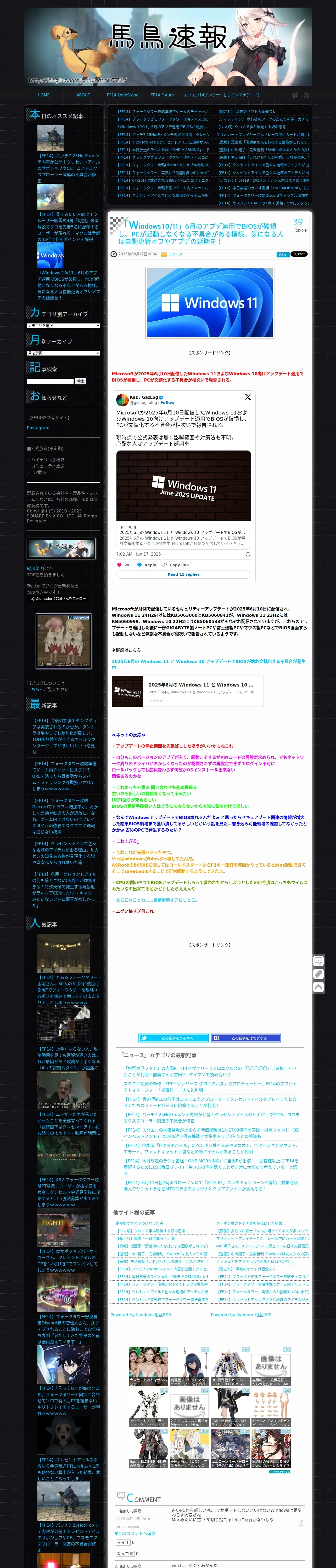Open the Twitter icon in navigation bar
The height and width of the screenshot is (1568, 336).
295,95
